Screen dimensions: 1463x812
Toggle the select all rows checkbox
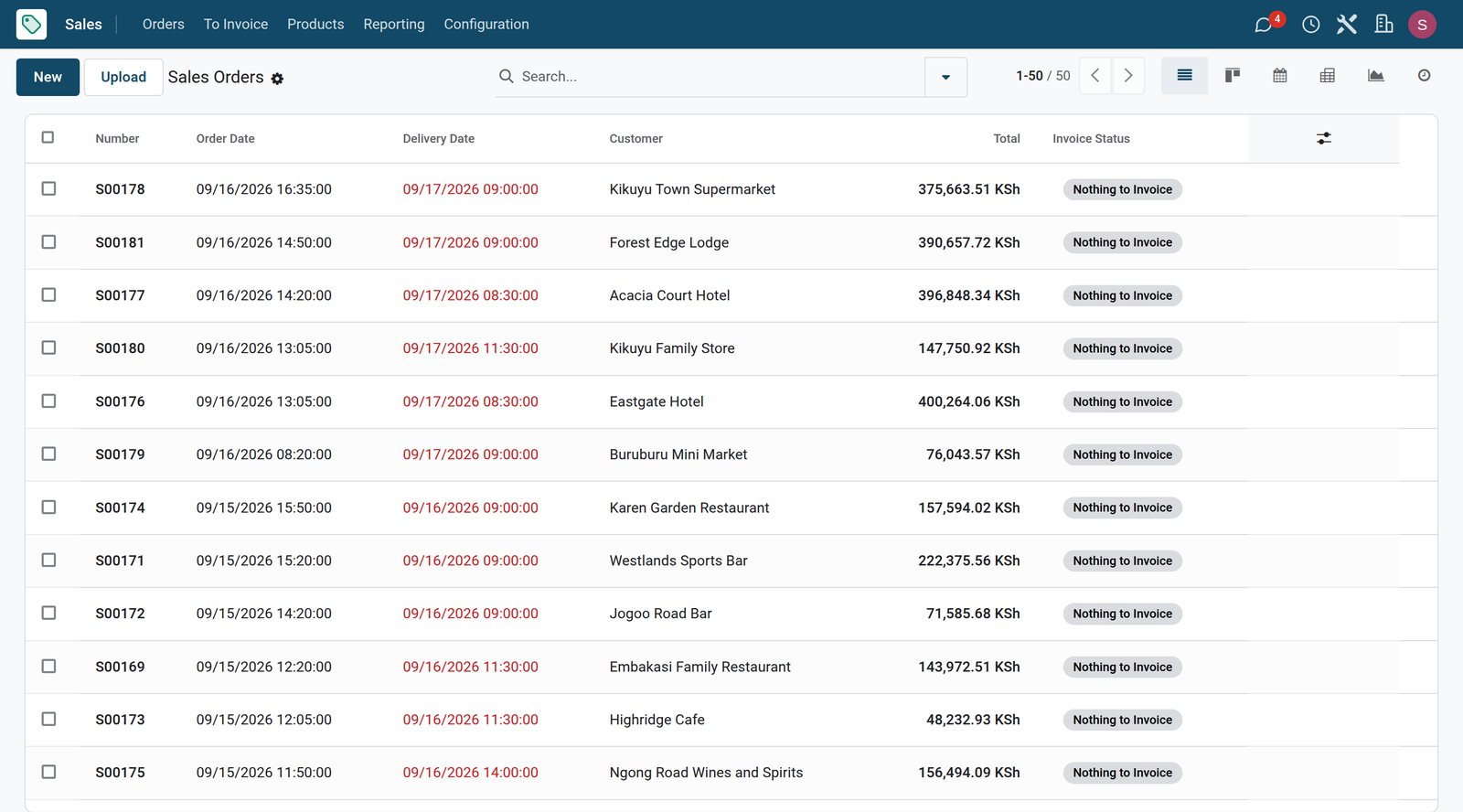coord(48,138)
